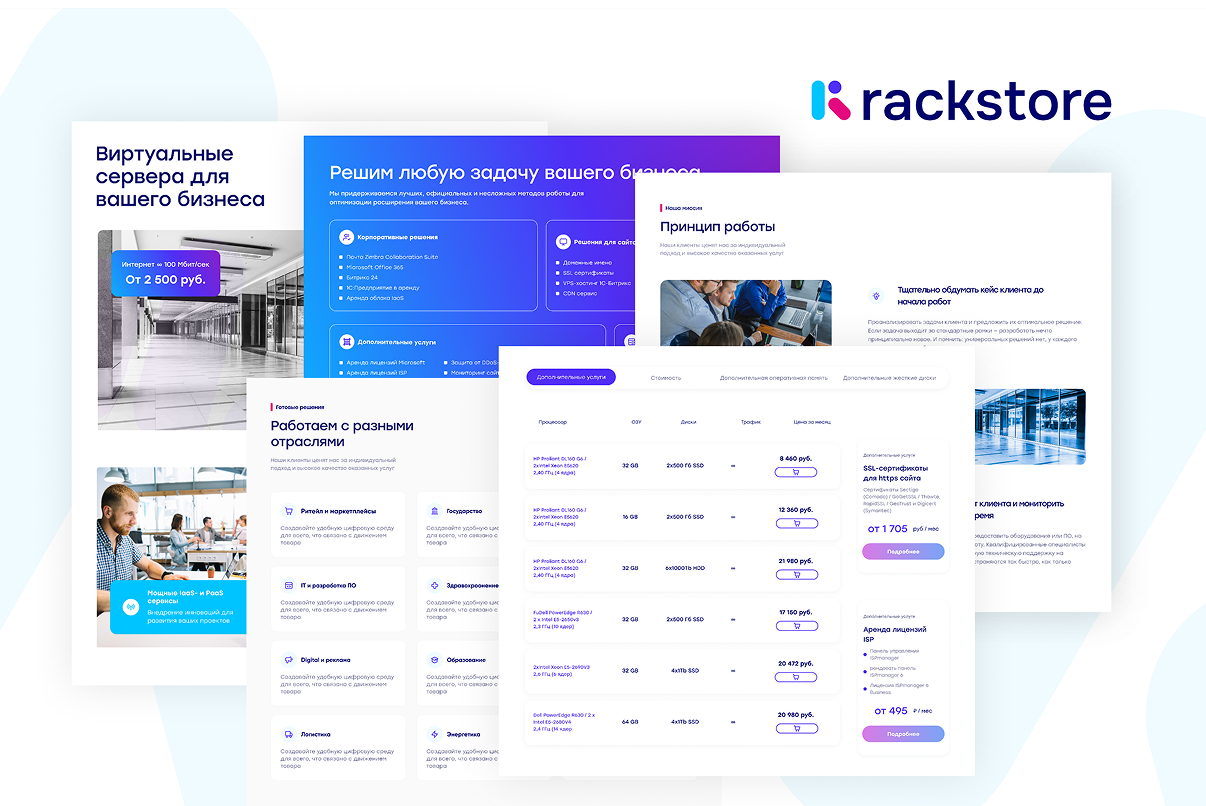Switch to the Стоимость tab
Viewport: 1206px width, 806px height.
(x=665, y=378)
